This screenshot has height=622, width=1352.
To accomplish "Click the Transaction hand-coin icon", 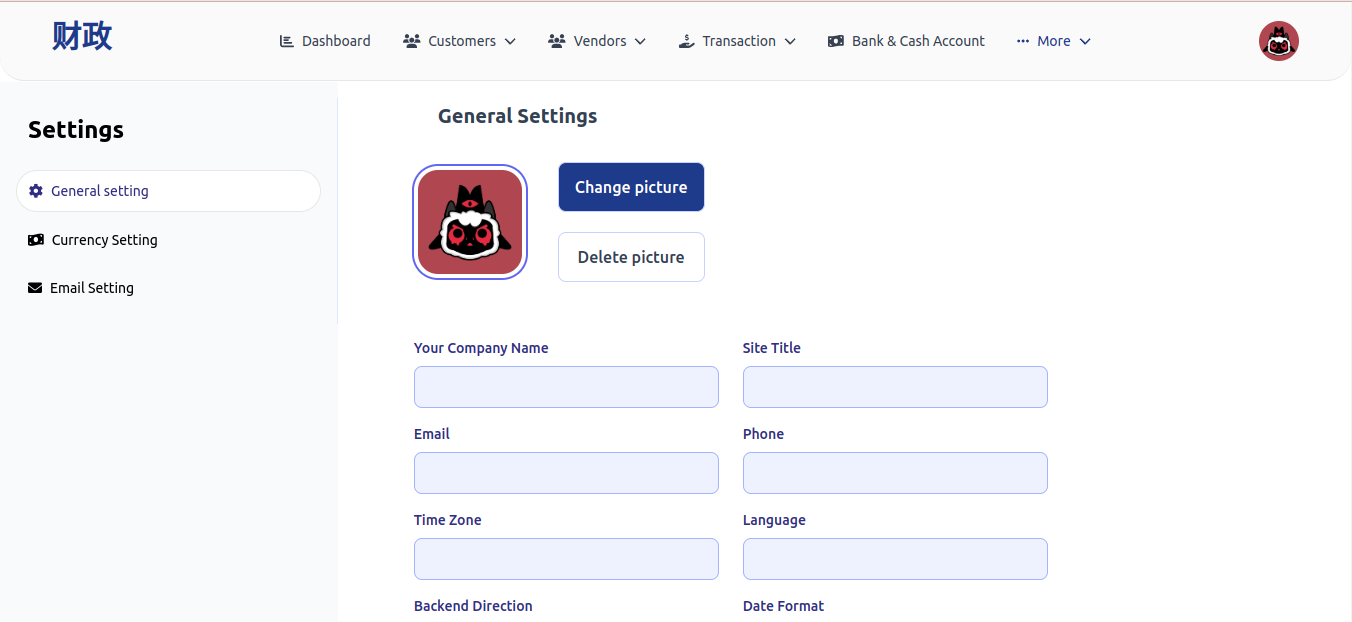I will 686,41.
